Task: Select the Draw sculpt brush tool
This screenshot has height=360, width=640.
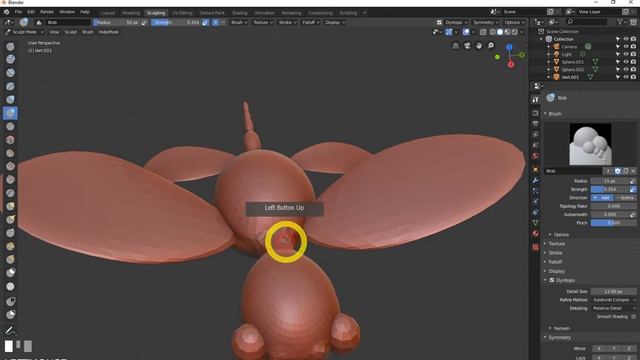Action: (x=10, y=47)
